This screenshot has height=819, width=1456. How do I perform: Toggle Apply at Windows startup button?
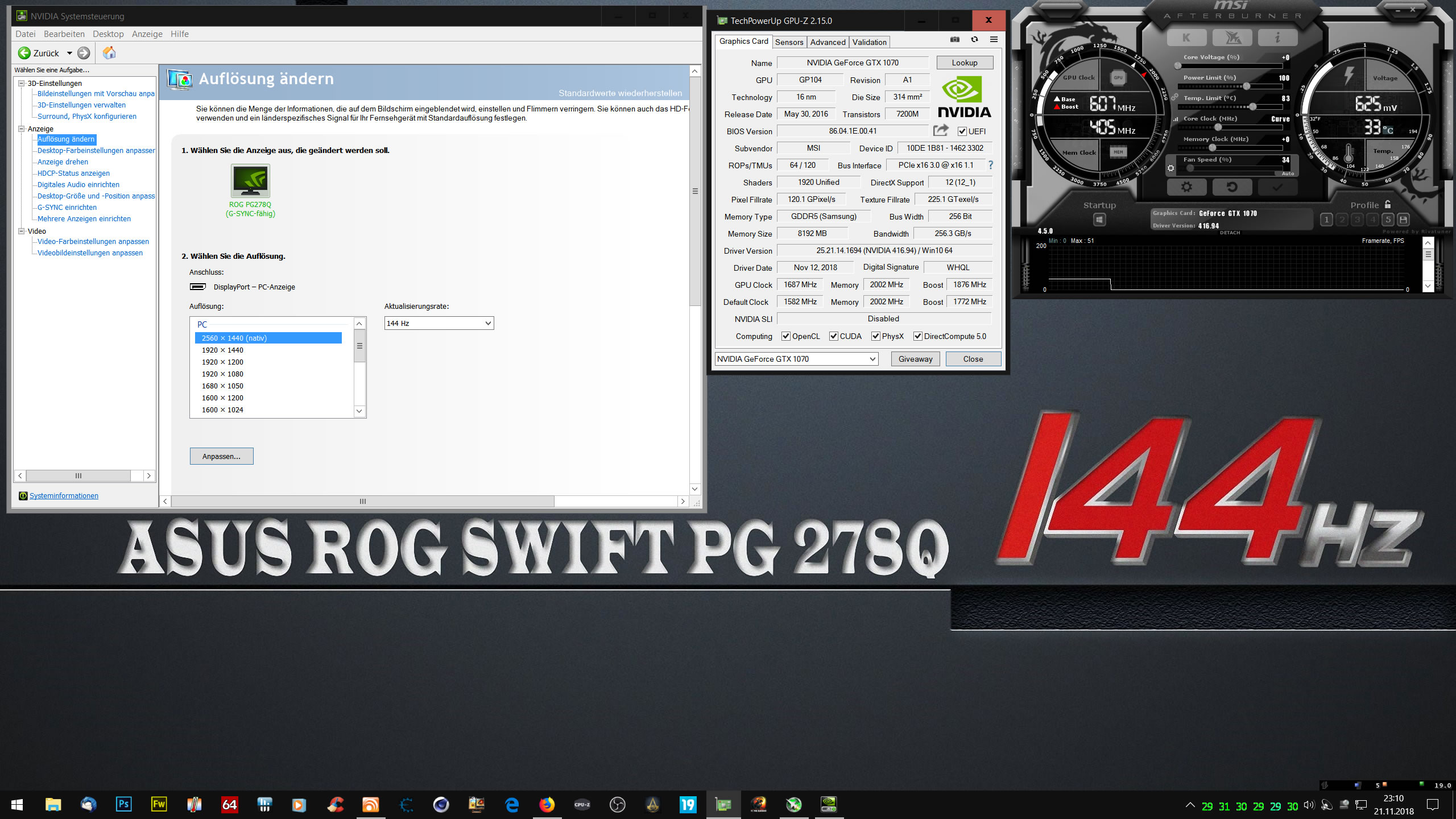click(x=1099, y=220)
